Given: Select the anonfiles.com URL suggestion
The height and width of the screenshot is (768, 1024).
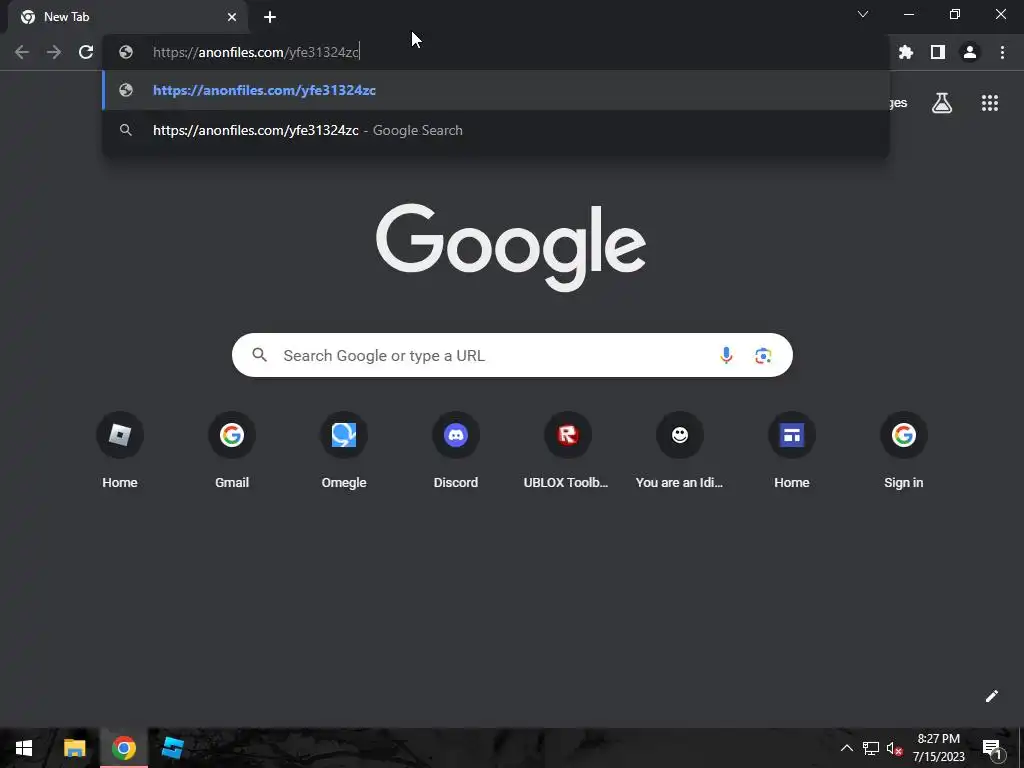Looking at the screenshot, I should point(496,90).
